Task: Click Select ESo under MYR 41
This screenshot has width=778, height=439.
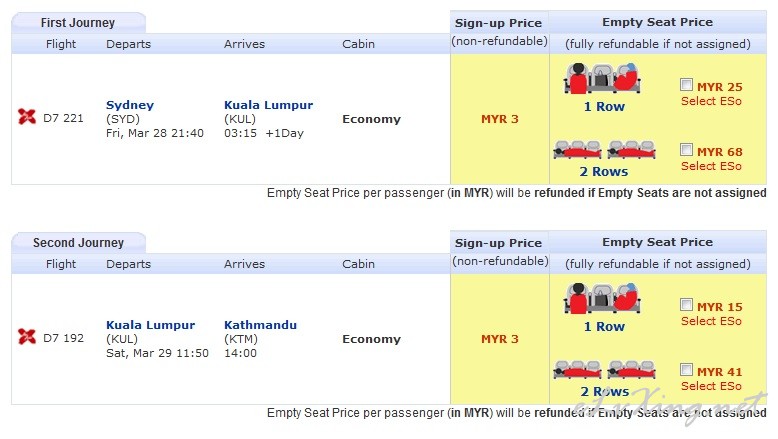Action: (711, 386)
